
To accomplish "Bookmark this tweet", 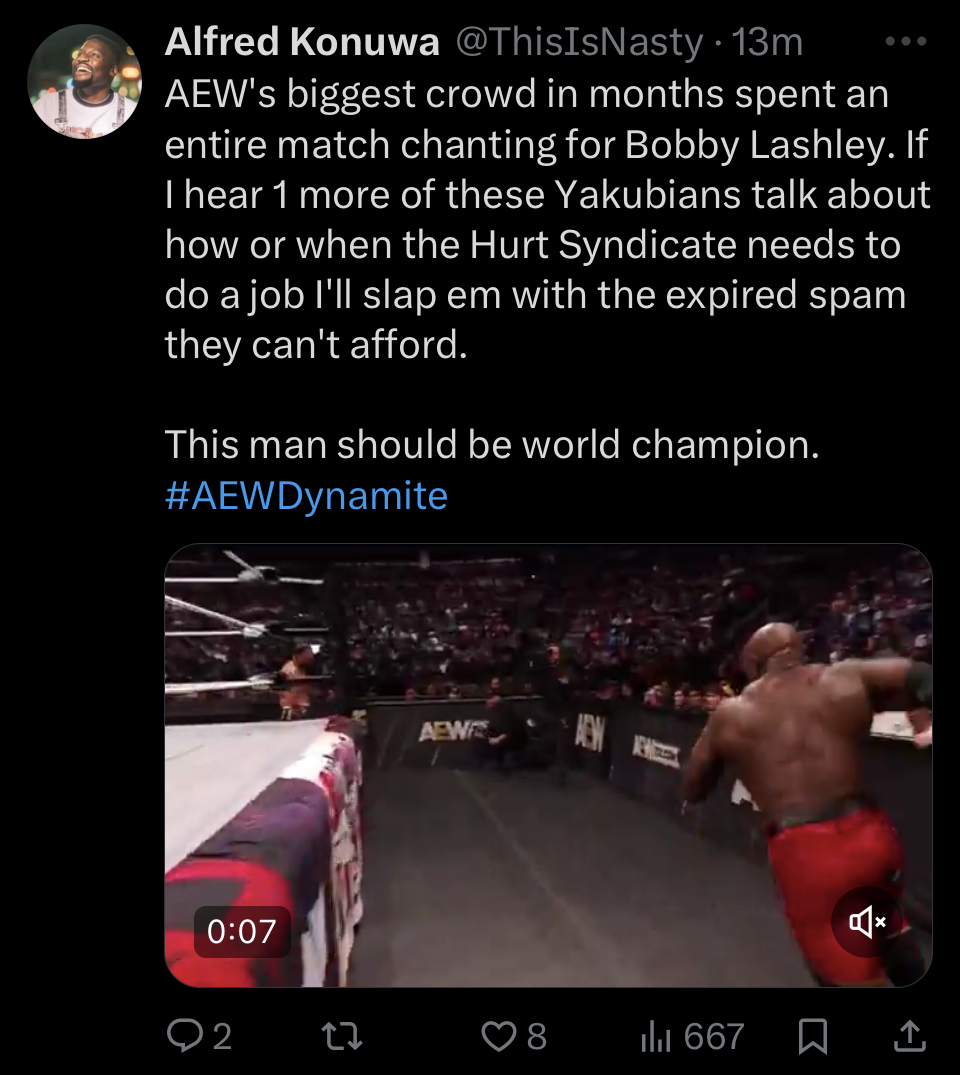I will (813, 1036).
